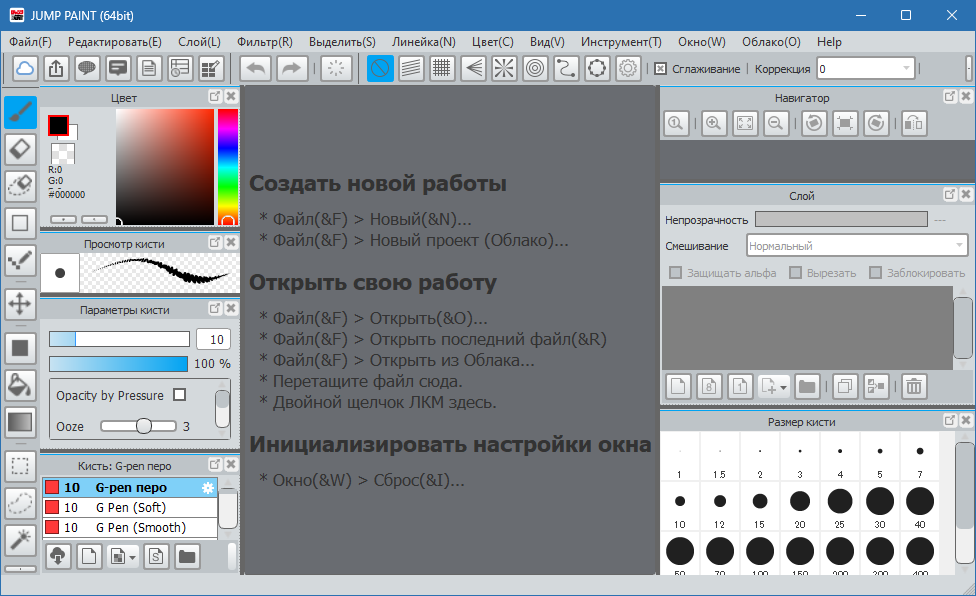Check Защищать альфа option
The image size is (976, 596).
(675, 272)
